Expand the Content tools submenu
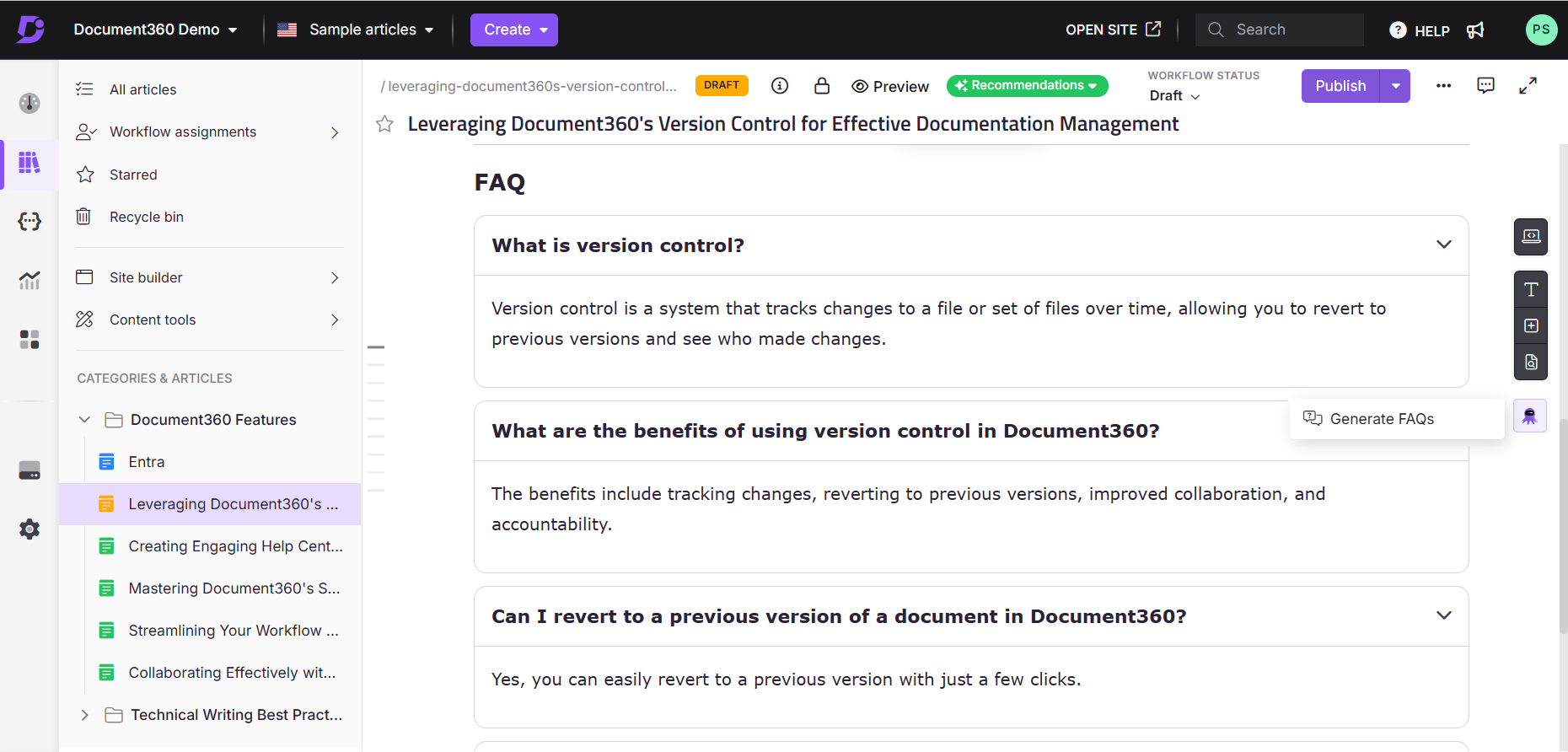Screen dimensions: 1568x752 [335, 320]
